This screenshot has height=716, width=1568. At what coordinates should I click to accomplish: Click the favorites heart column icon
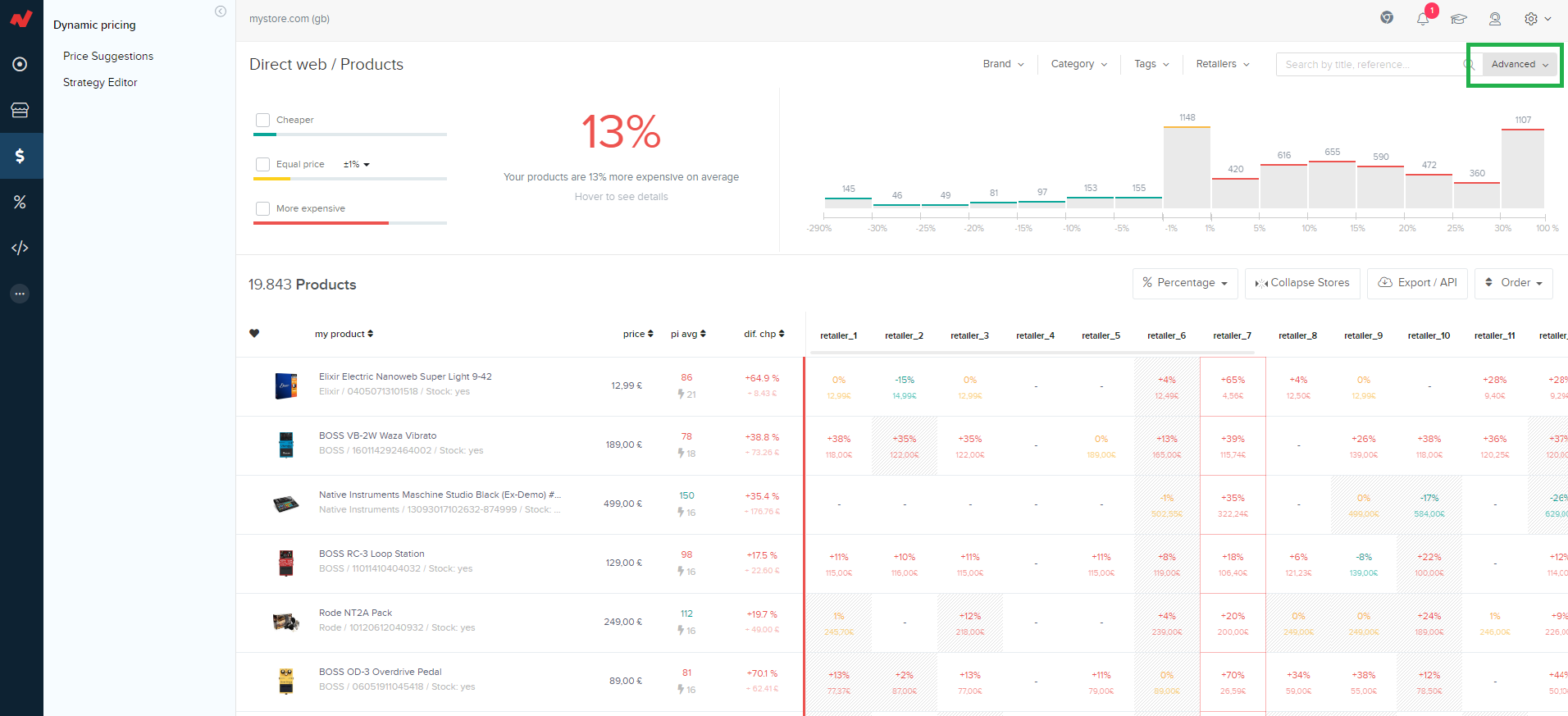(254, 333)
